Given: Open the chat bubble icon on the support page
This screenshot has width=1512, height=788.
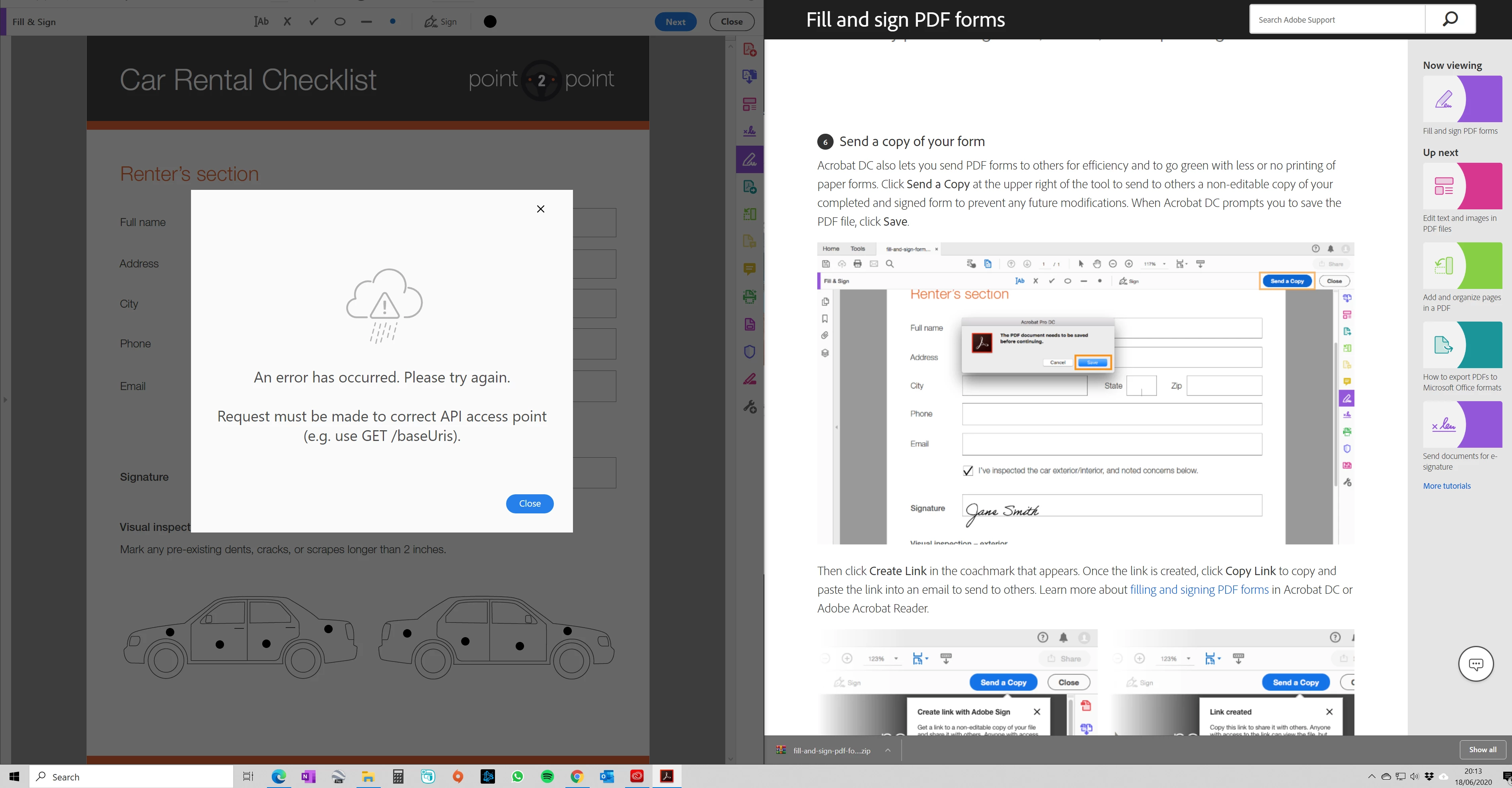Looking at the screenshot, I should 1476,663.
